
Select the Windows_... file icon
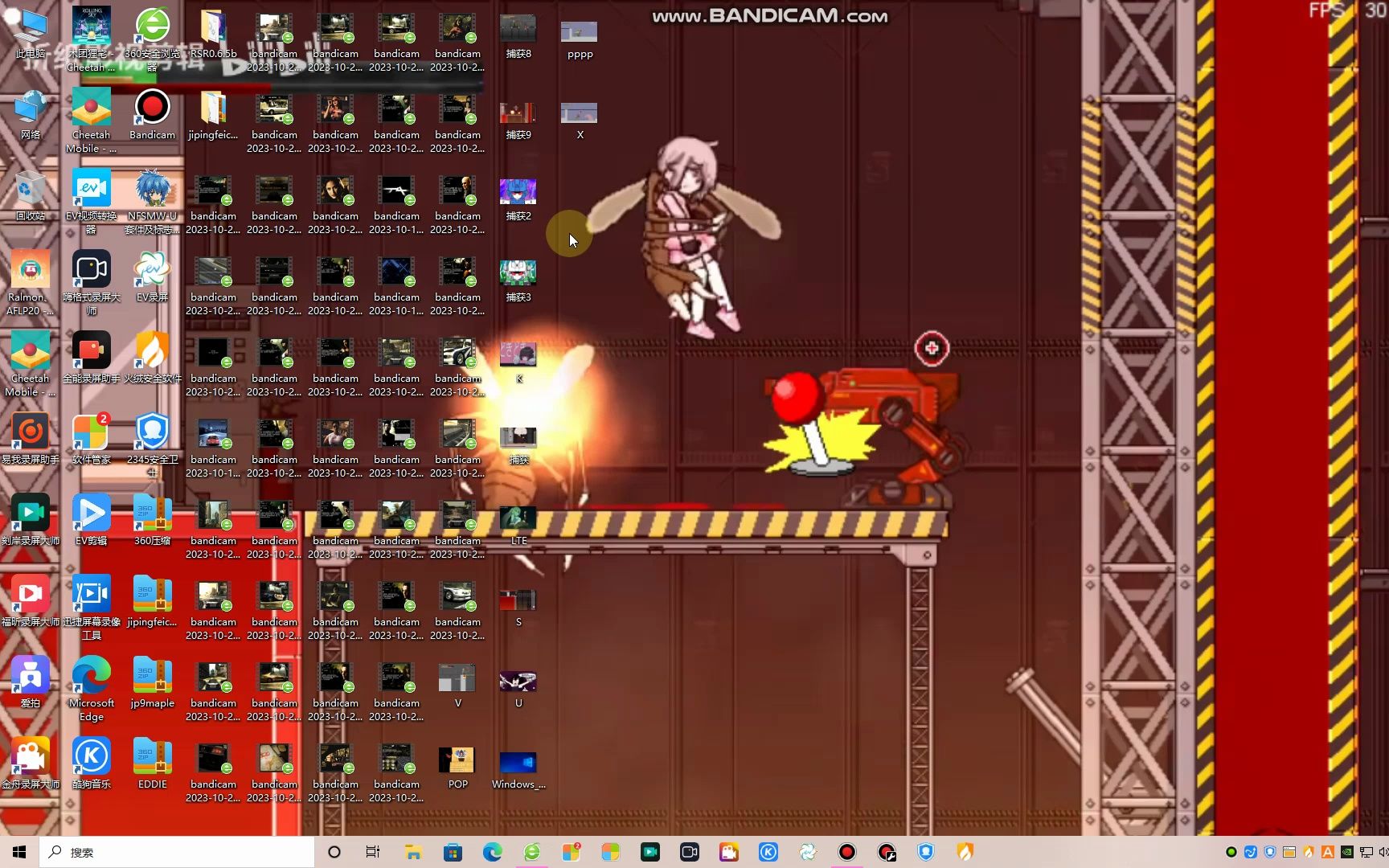click(x=518, y=769)
